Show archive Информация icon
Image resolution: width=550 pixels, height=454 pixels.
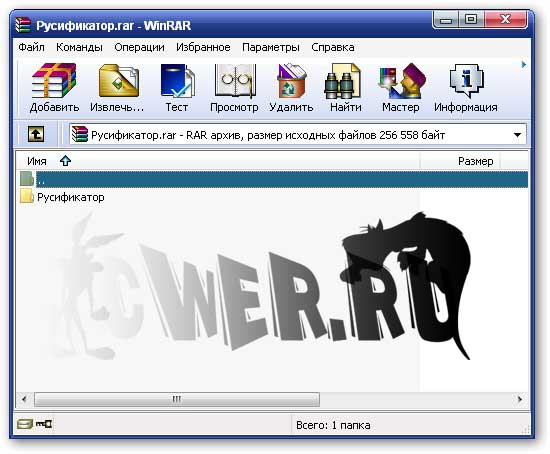[x=467, y=81]
